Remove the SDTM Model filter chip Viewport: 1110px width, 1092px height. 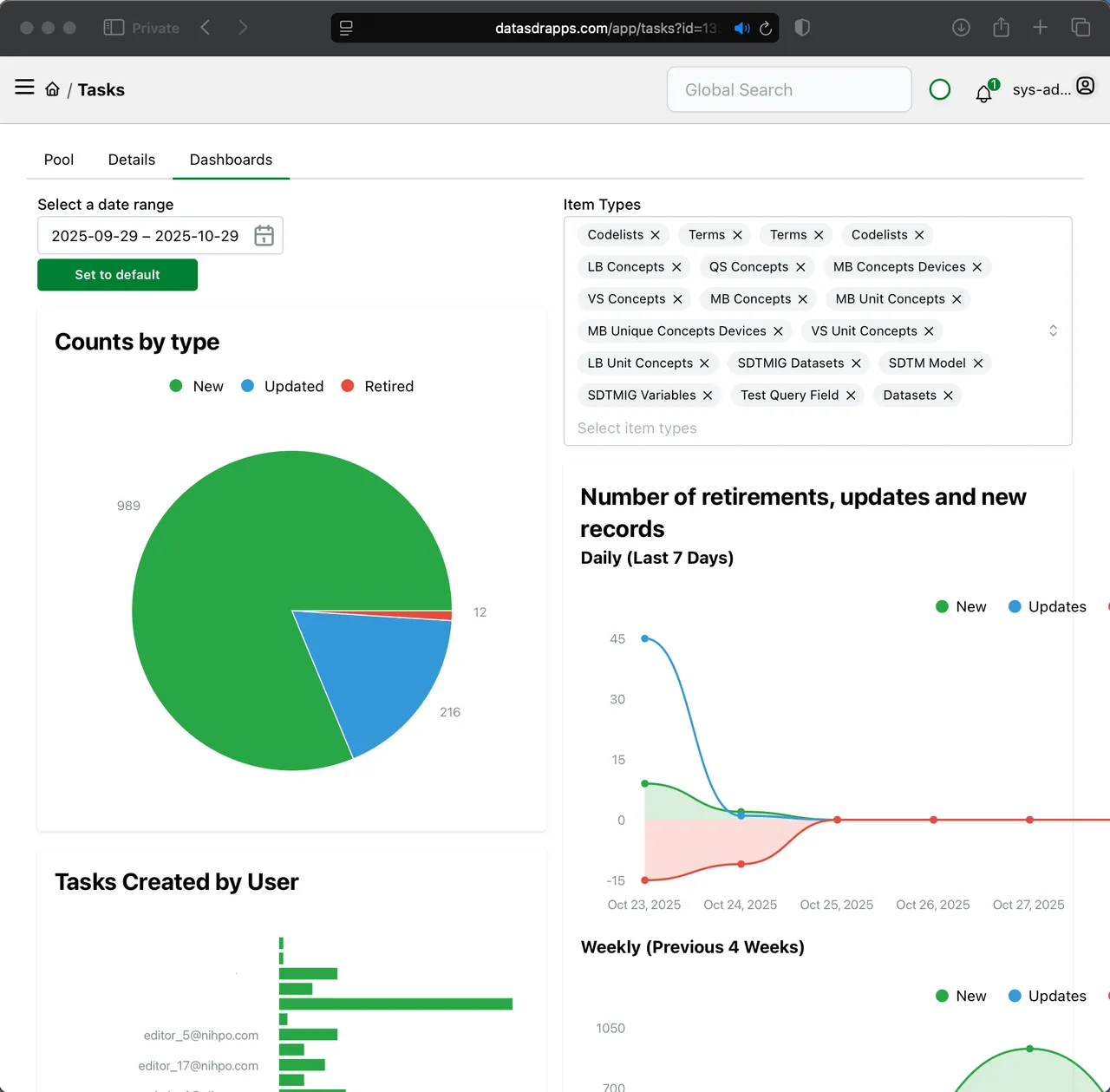(x=977, y=363)
